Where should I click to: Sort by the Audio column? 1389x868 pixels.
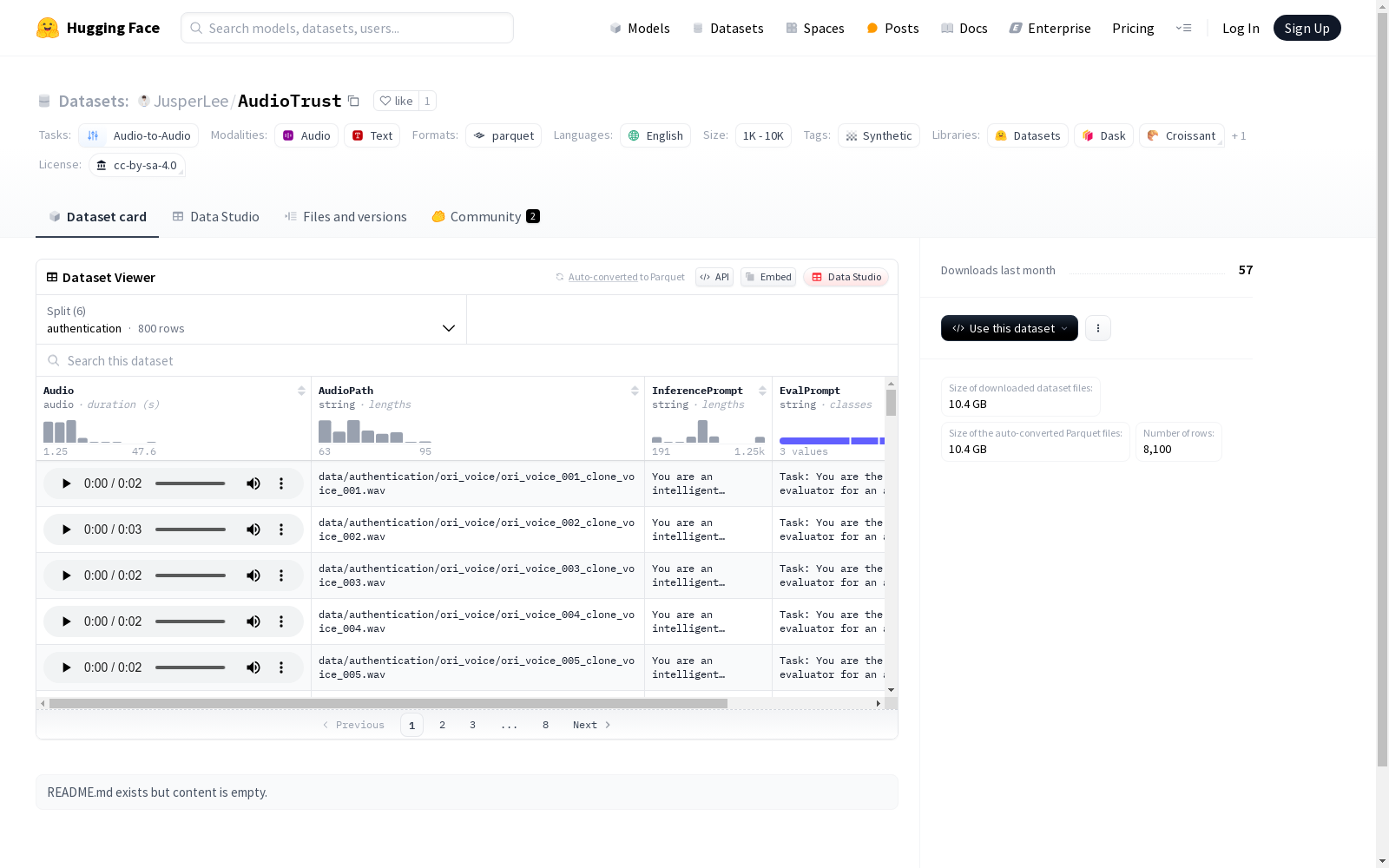click(301, 391)
